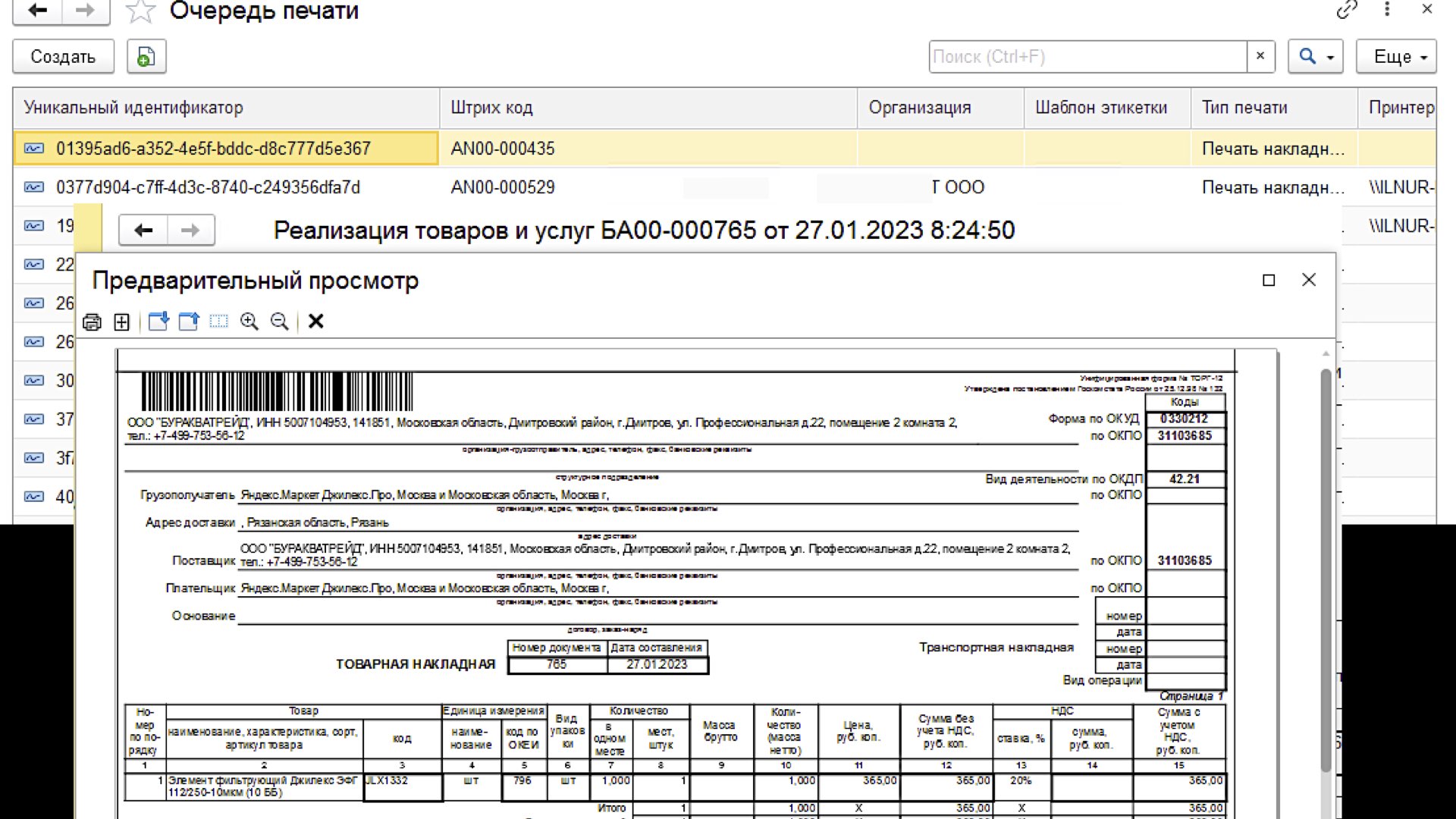Maximize the Предварительный просмотр window

click(1269, 280)
